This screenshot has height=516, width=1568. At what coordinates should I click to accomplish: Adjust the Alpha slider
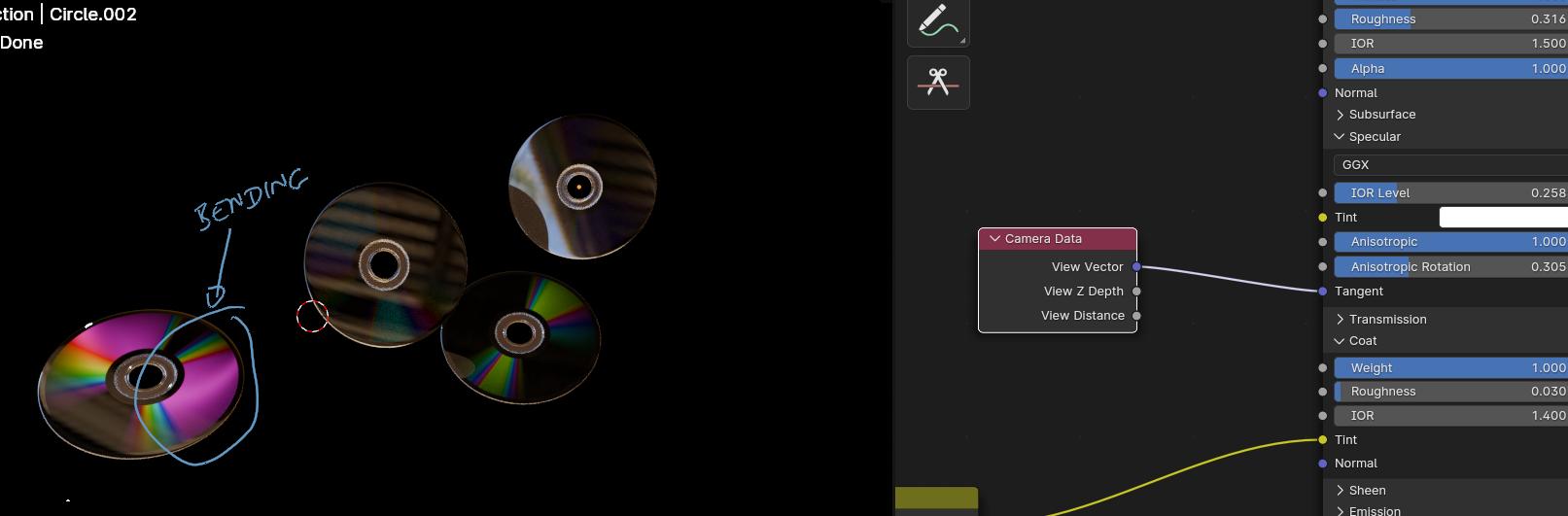[1450, 69]
